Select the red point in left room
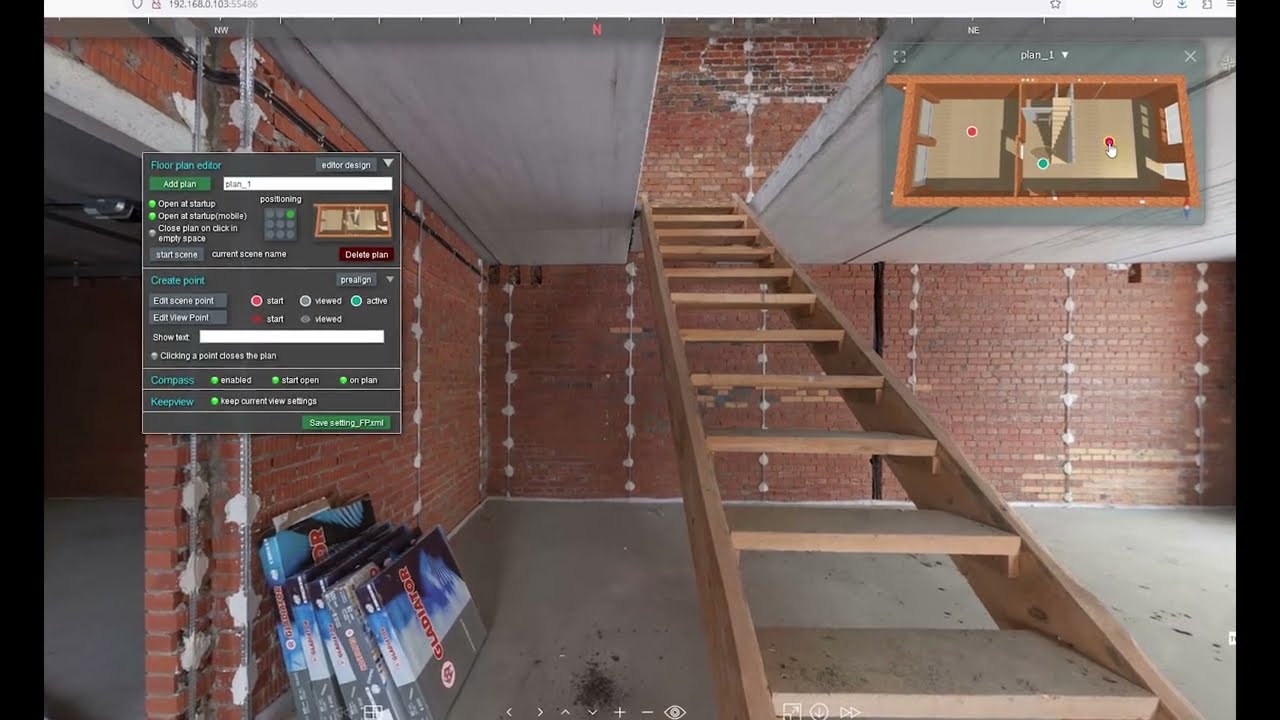The image size is (1280, 720). click(x=972, y=131)
